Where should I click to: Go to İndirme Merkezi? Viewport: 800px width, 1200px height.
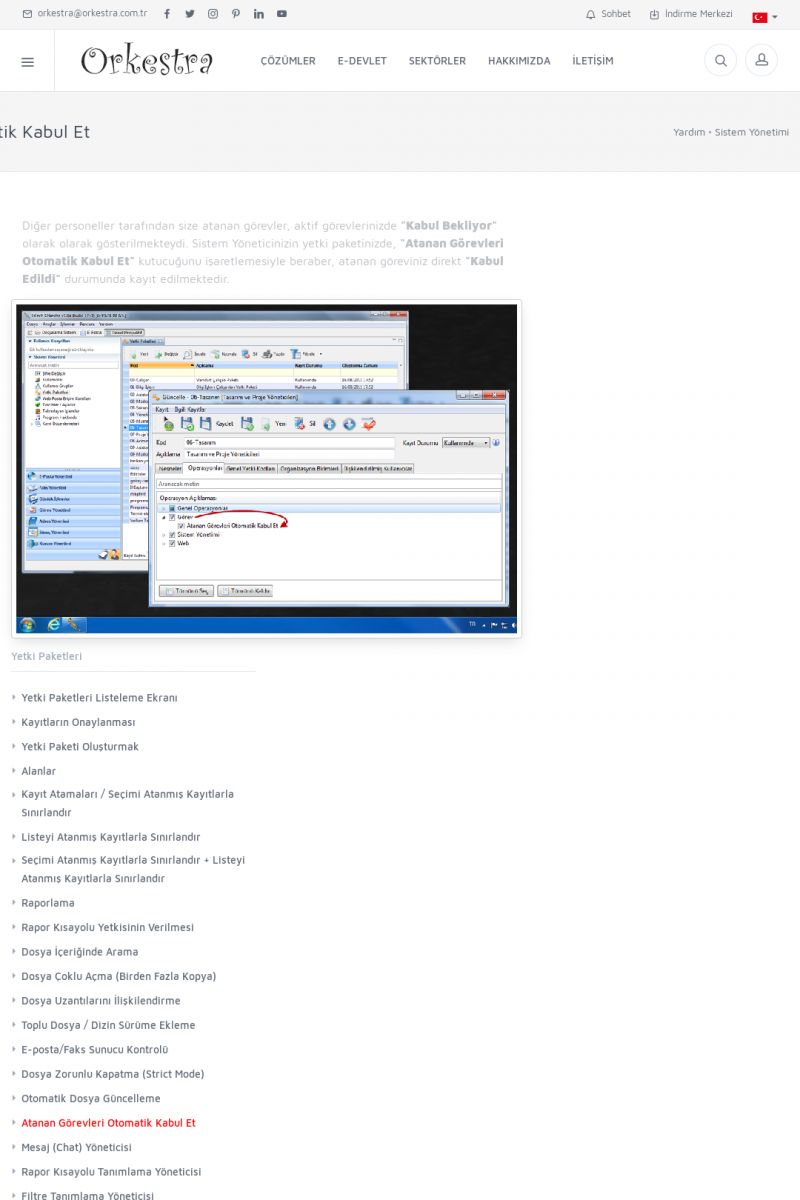pos(691,14)
